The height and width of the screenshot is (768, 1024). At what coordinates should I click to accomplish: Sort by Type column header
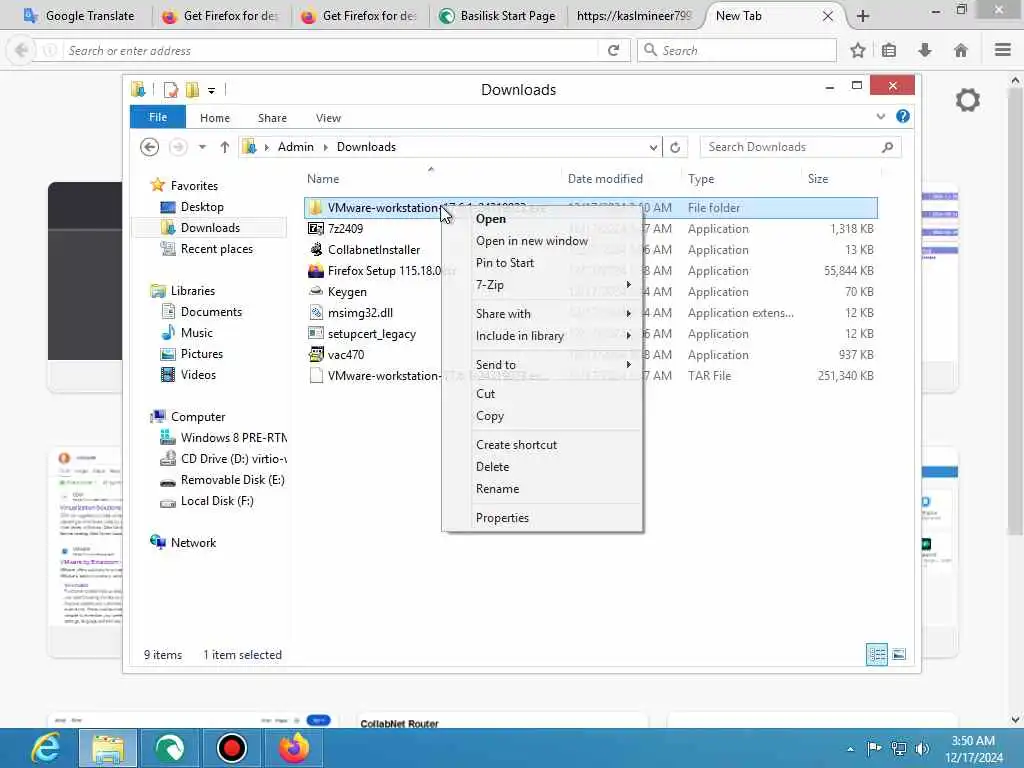(x=701, y=179)
